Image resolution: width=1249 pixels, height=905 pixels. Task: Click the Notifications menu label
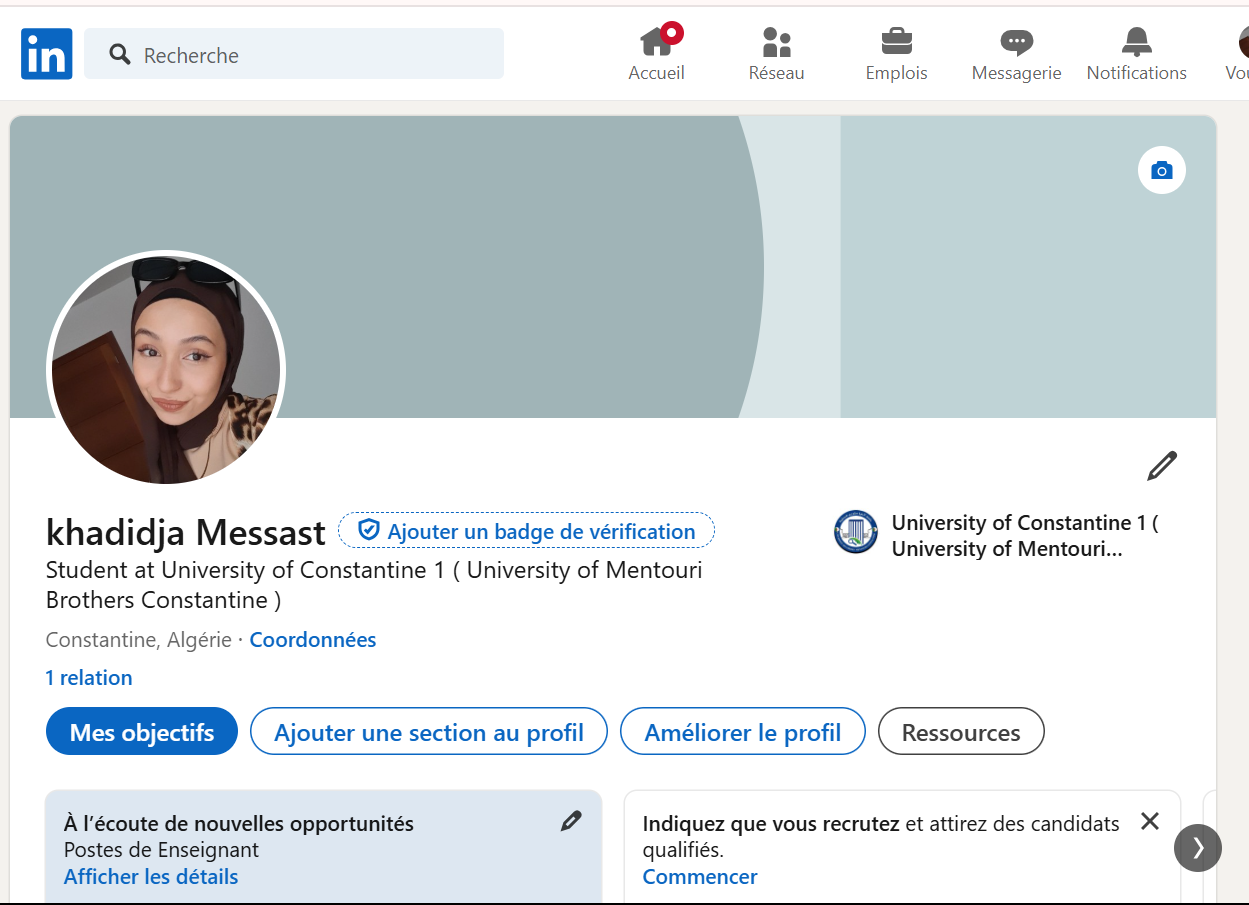[1136, 73]
